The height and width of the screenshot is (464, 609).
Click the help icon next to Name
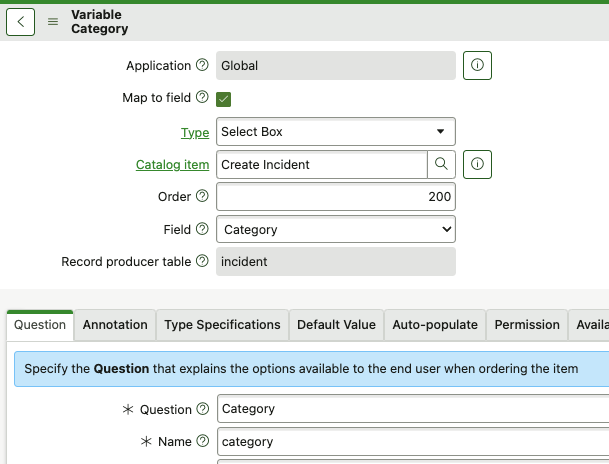[202, 441]
